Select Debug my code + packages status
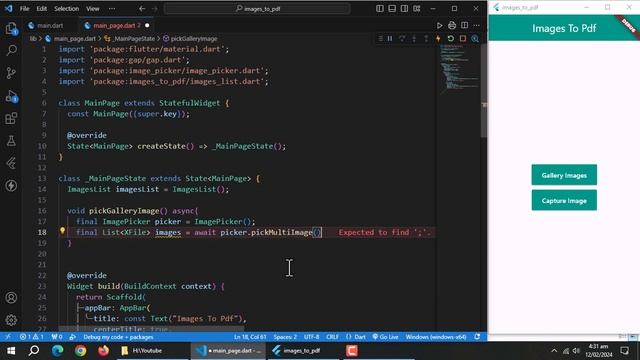The image size is (640, 360). 118,337
